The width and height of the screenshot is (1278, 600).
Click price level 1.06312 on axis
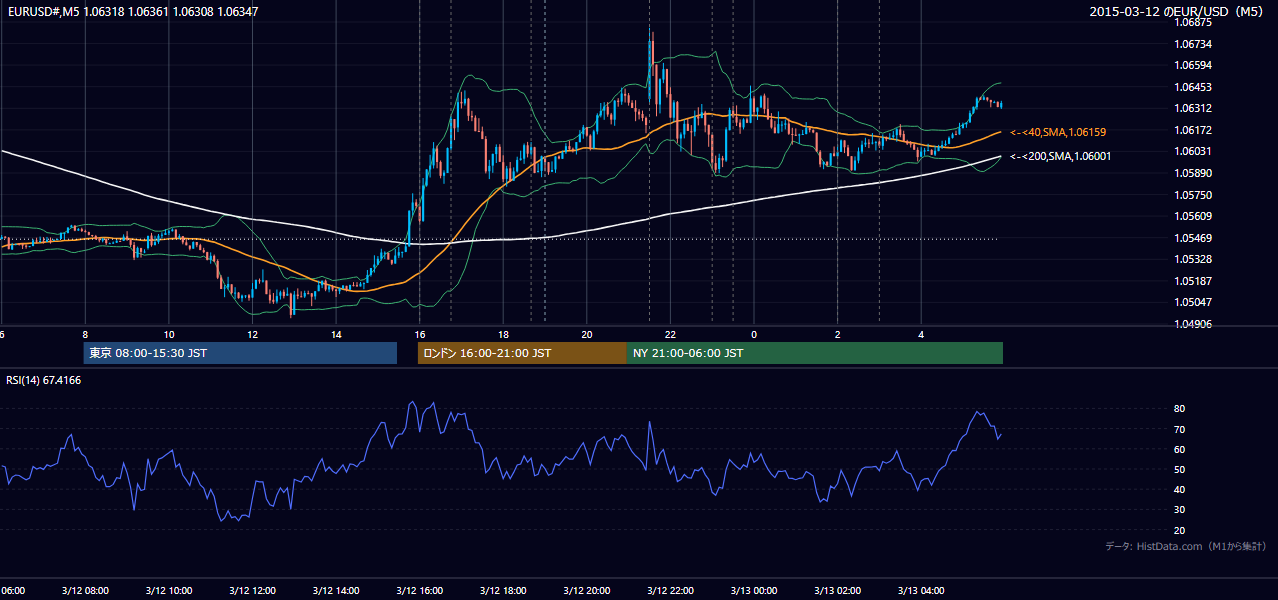click(x=1193, y=108)
